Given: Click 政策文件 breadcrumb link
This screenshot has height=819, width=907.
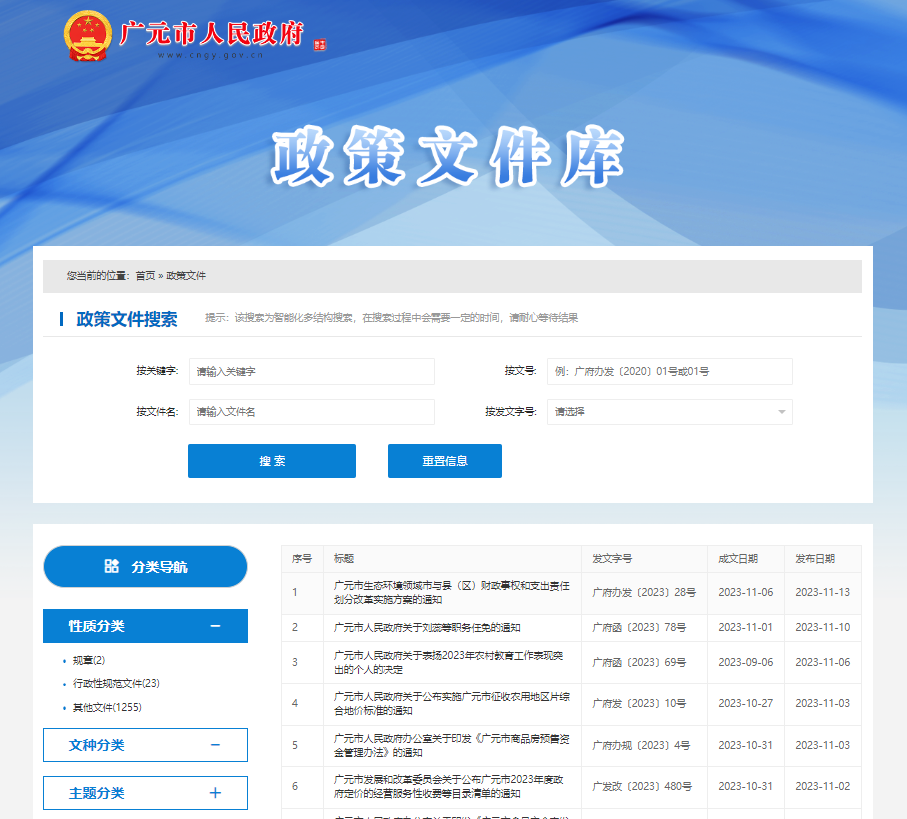Looking at the screenshot, I should point(186,275).
